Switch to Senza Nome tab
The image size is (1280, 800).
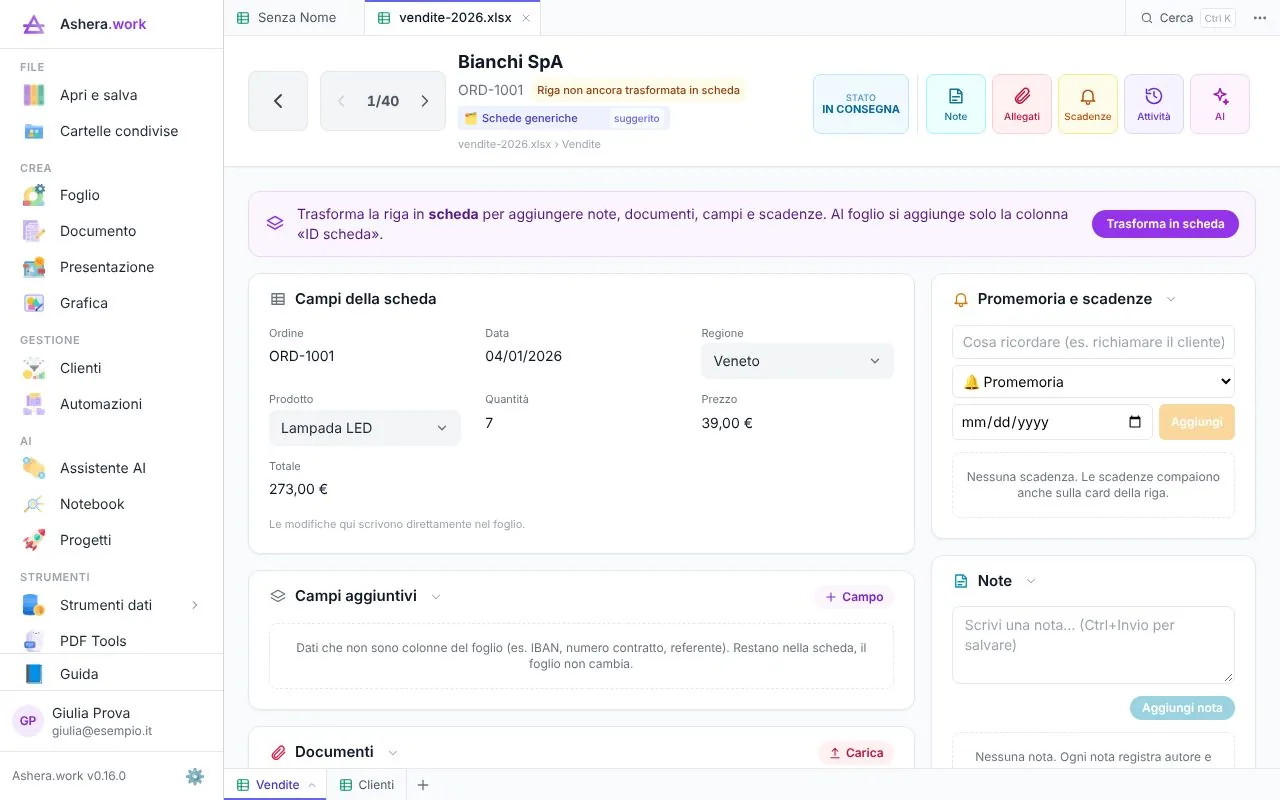(x=294, y=18)
